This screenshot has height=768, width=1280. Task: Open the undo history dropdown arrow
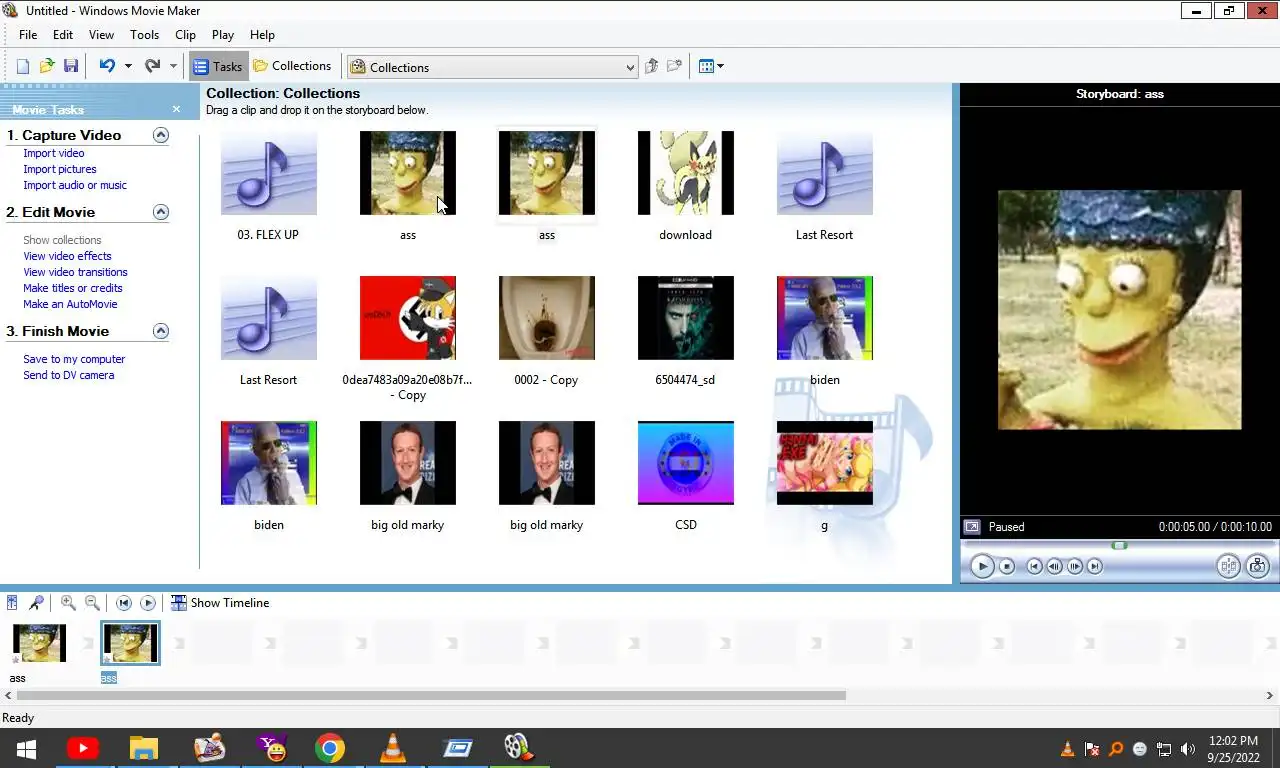point(127,67)
